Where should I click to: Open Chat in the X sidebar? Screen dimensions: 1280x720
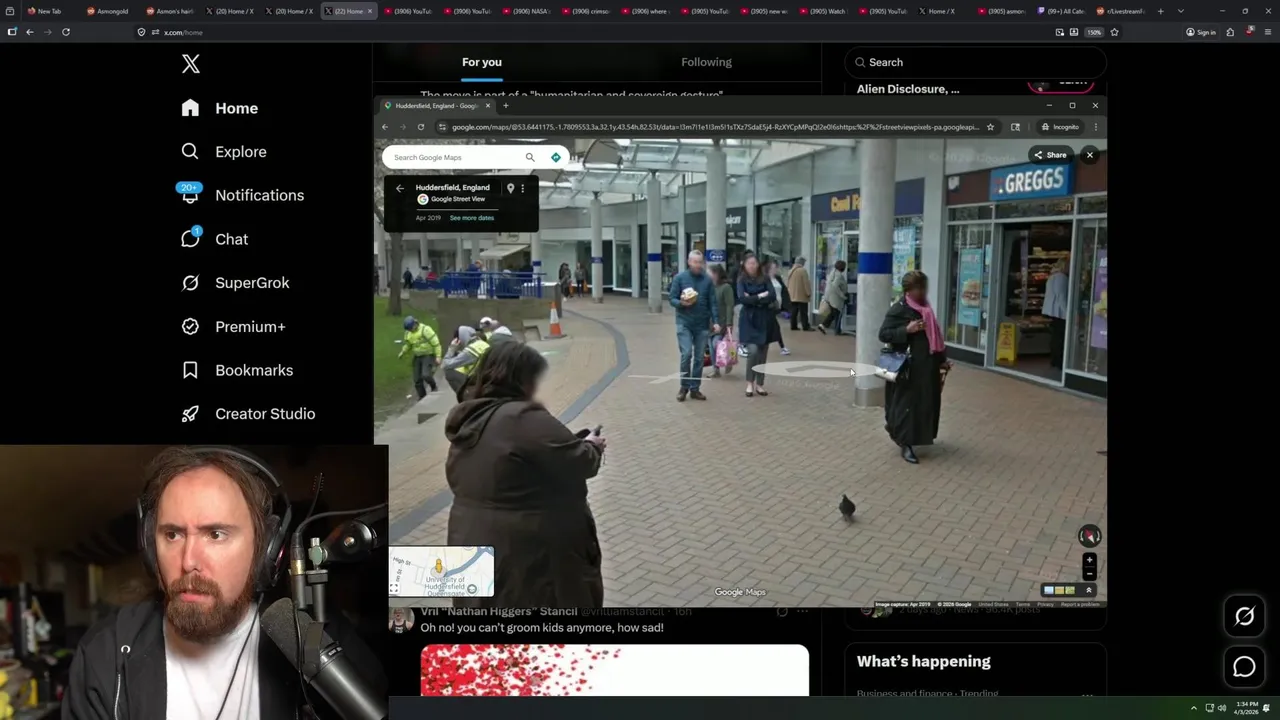tap(215, 239)
